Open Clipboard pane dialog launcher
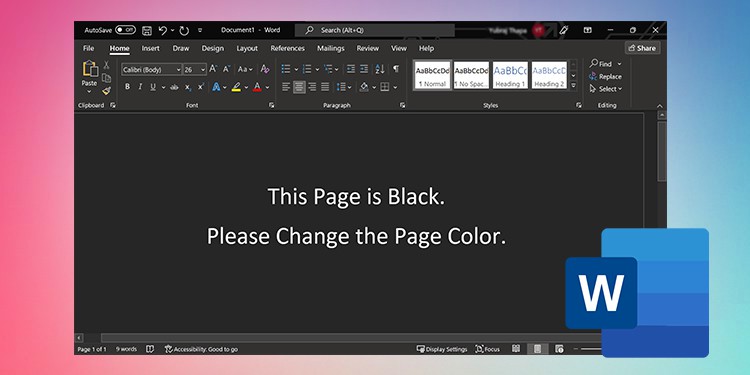Screen dimensions: 750x375 click(x=113, y=105)
